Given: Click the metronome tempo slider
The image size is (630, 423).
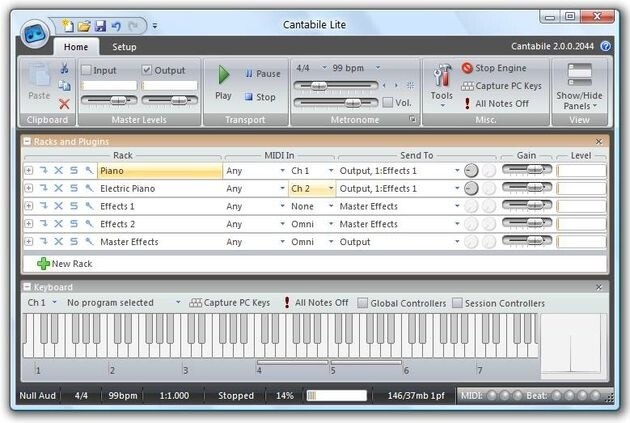Looking at the screenshot, I should (336, 86).
